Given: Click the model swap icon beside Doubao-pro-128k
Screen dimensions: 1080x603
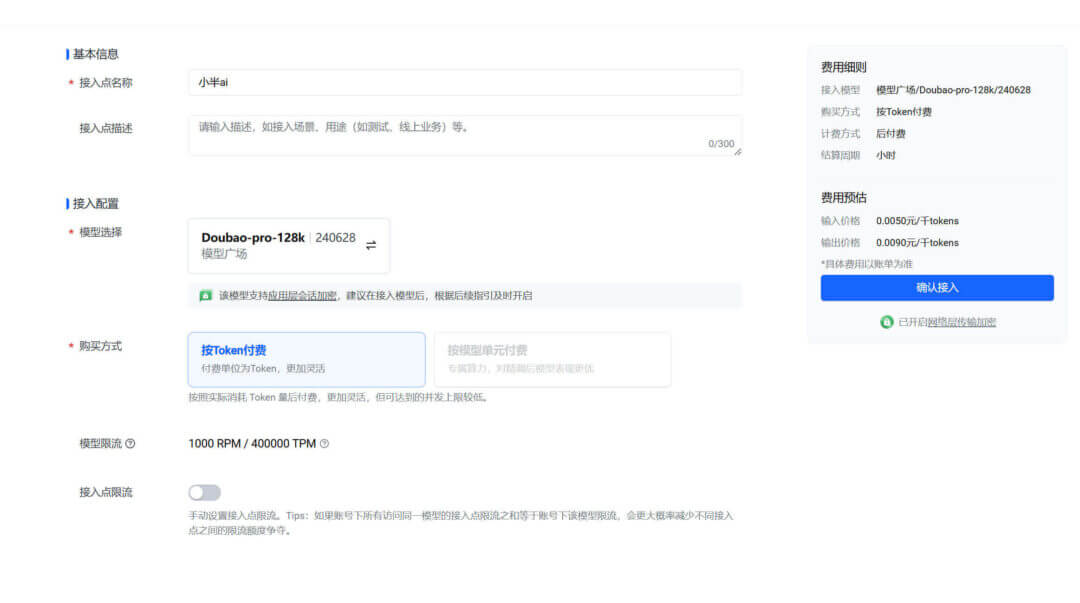Looking at the screenshot, I should [x=372, y=243].
